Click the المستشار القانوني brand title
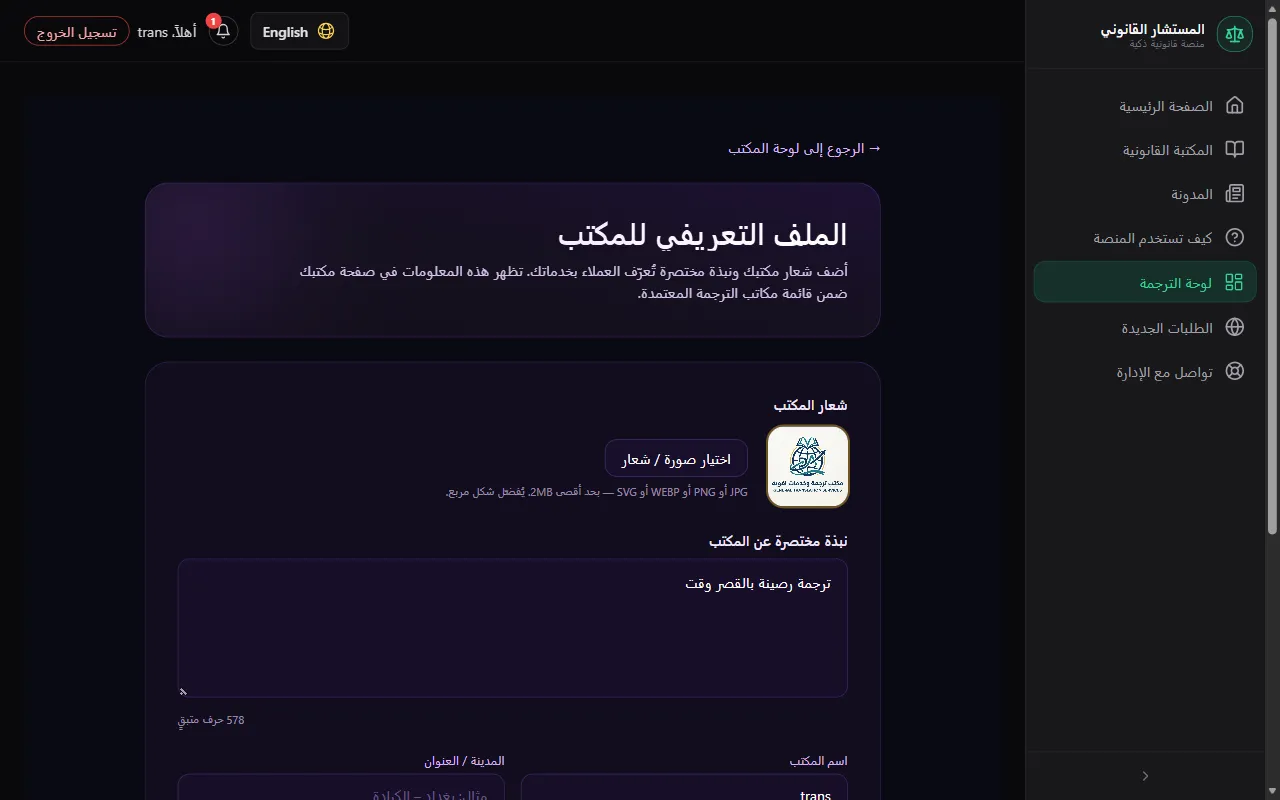The image size is (1280, 800). point(1152,29)
